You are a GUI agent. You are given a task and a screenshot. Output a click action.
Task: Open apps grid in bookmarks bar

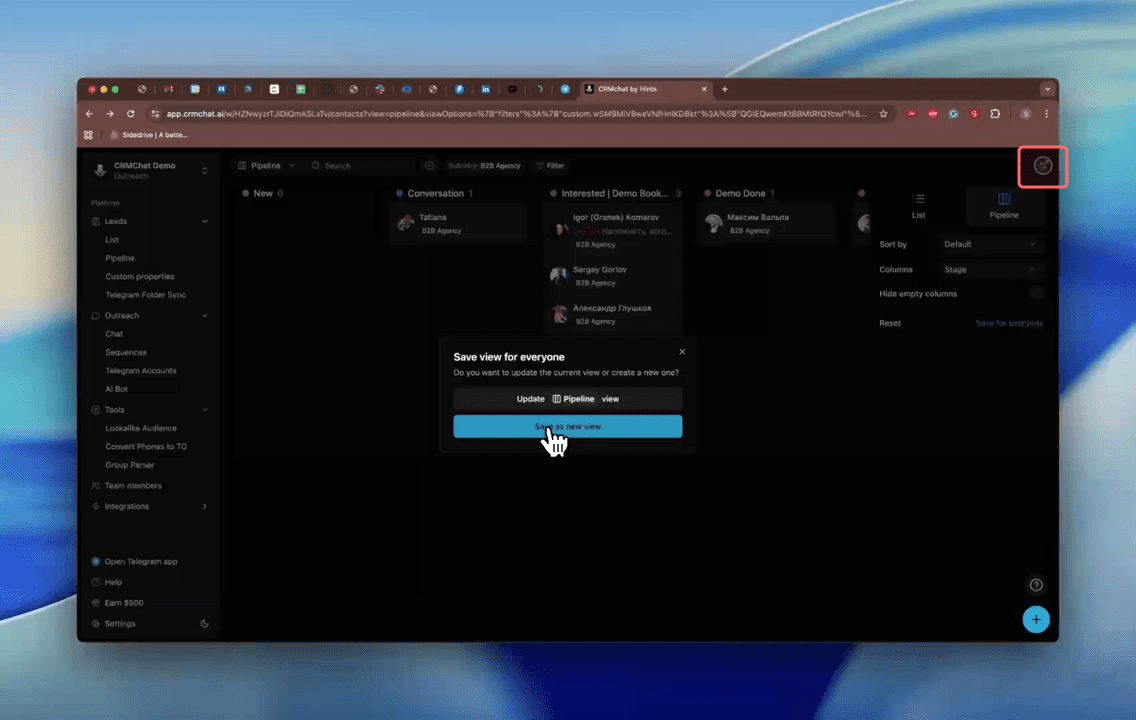88,135
